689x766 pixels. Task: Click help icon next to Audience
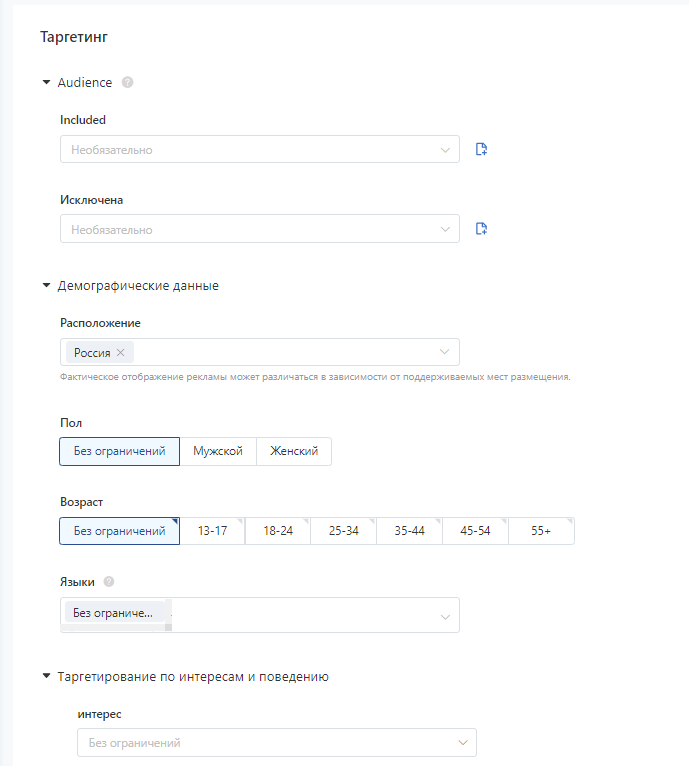coord(128,82)
